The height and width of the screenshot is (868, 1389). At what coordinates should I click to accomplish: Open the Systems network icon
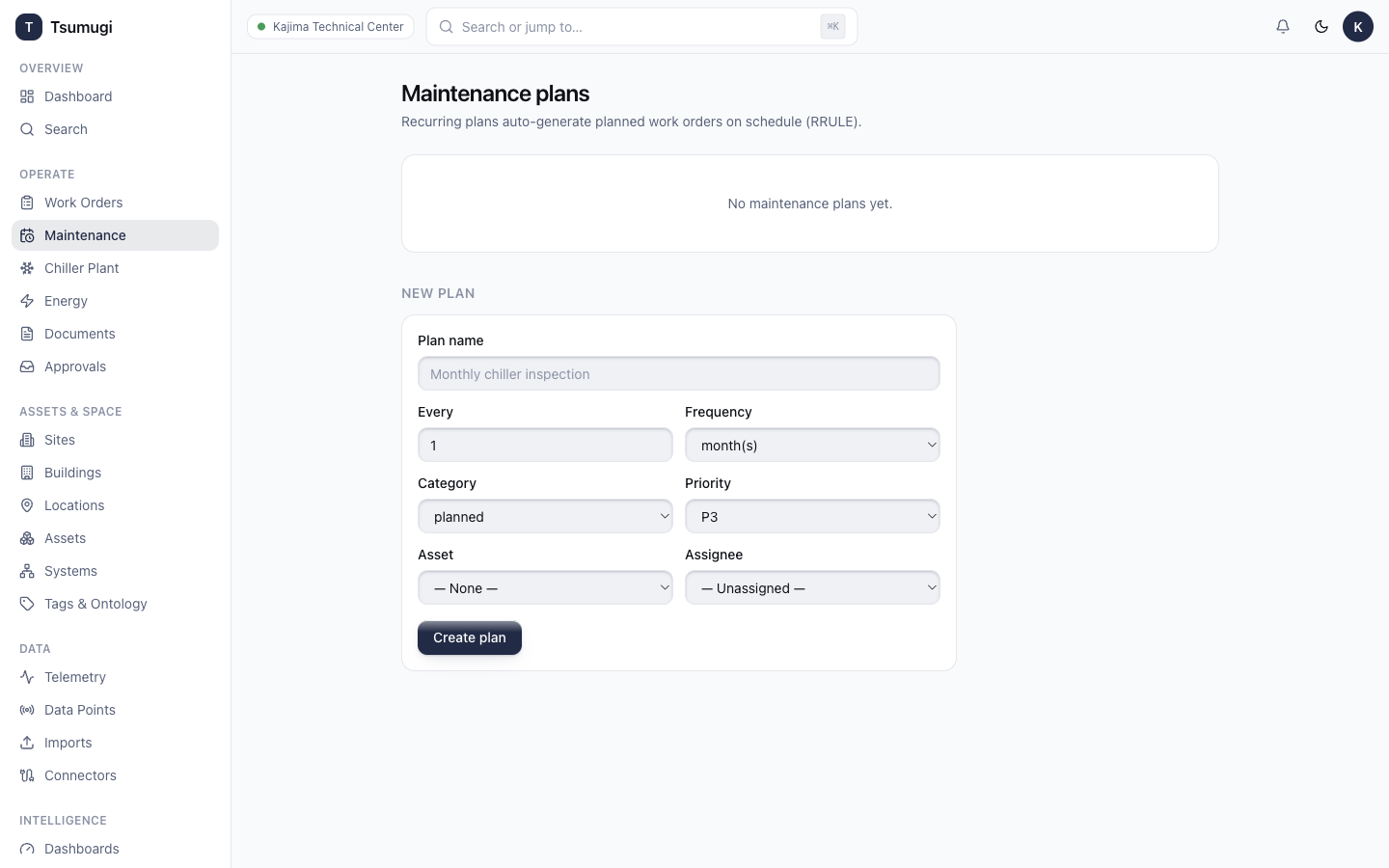(x=27, y=571)
